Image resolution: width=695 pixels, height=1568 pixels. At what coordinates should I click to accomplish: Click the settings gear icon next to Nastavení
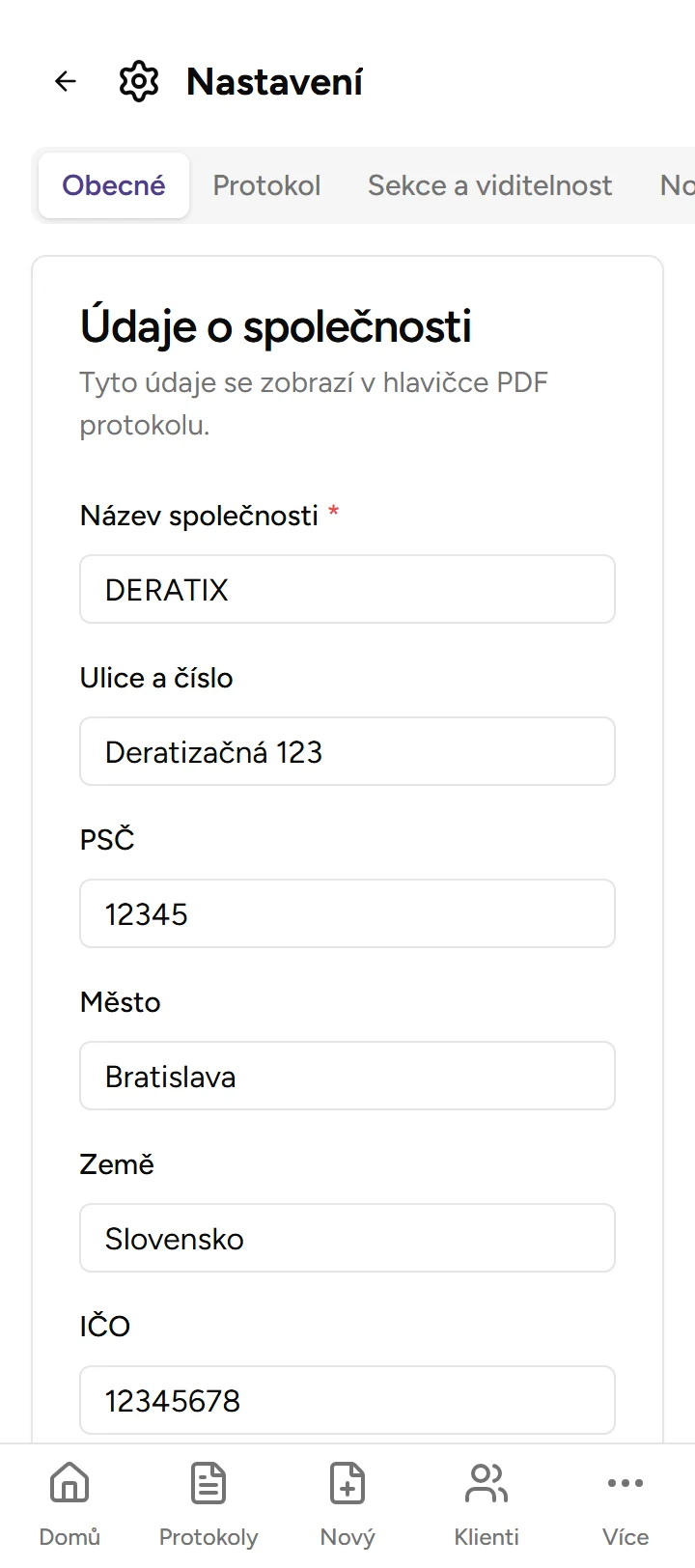point(138,81)
